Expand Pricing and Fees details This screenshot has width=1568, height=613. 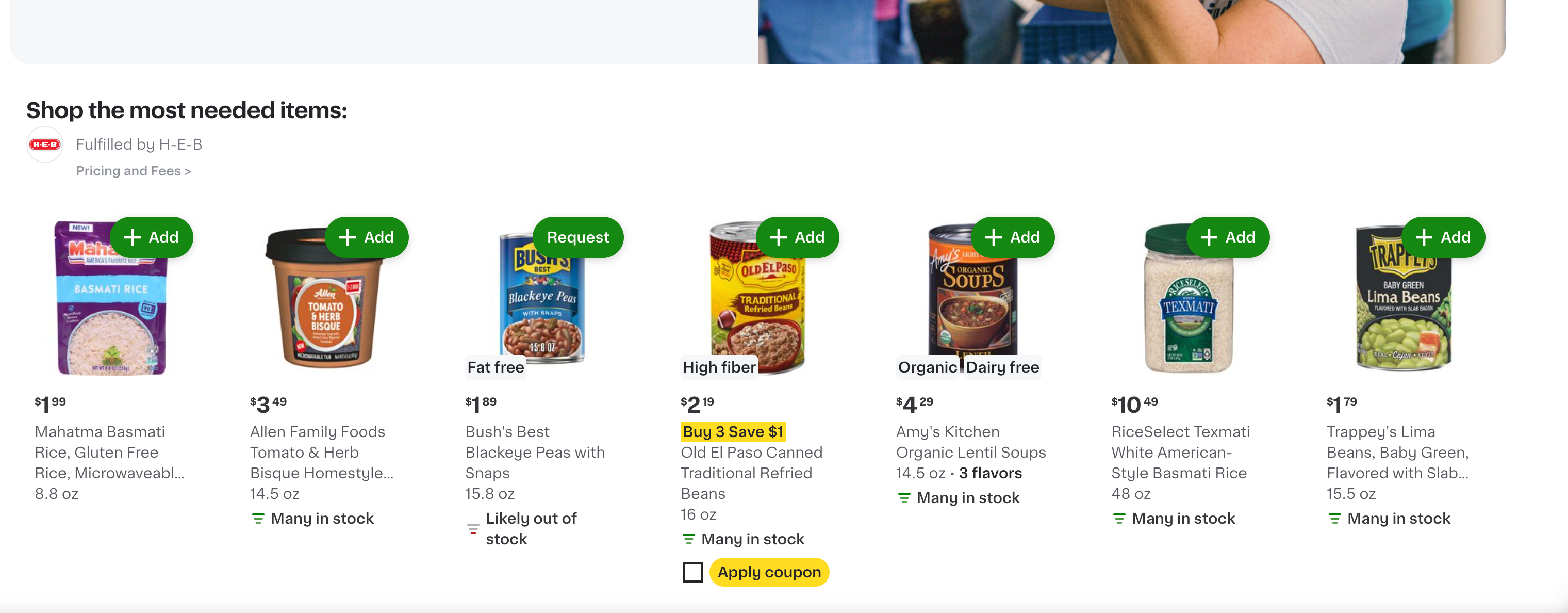tap(134, 171)
